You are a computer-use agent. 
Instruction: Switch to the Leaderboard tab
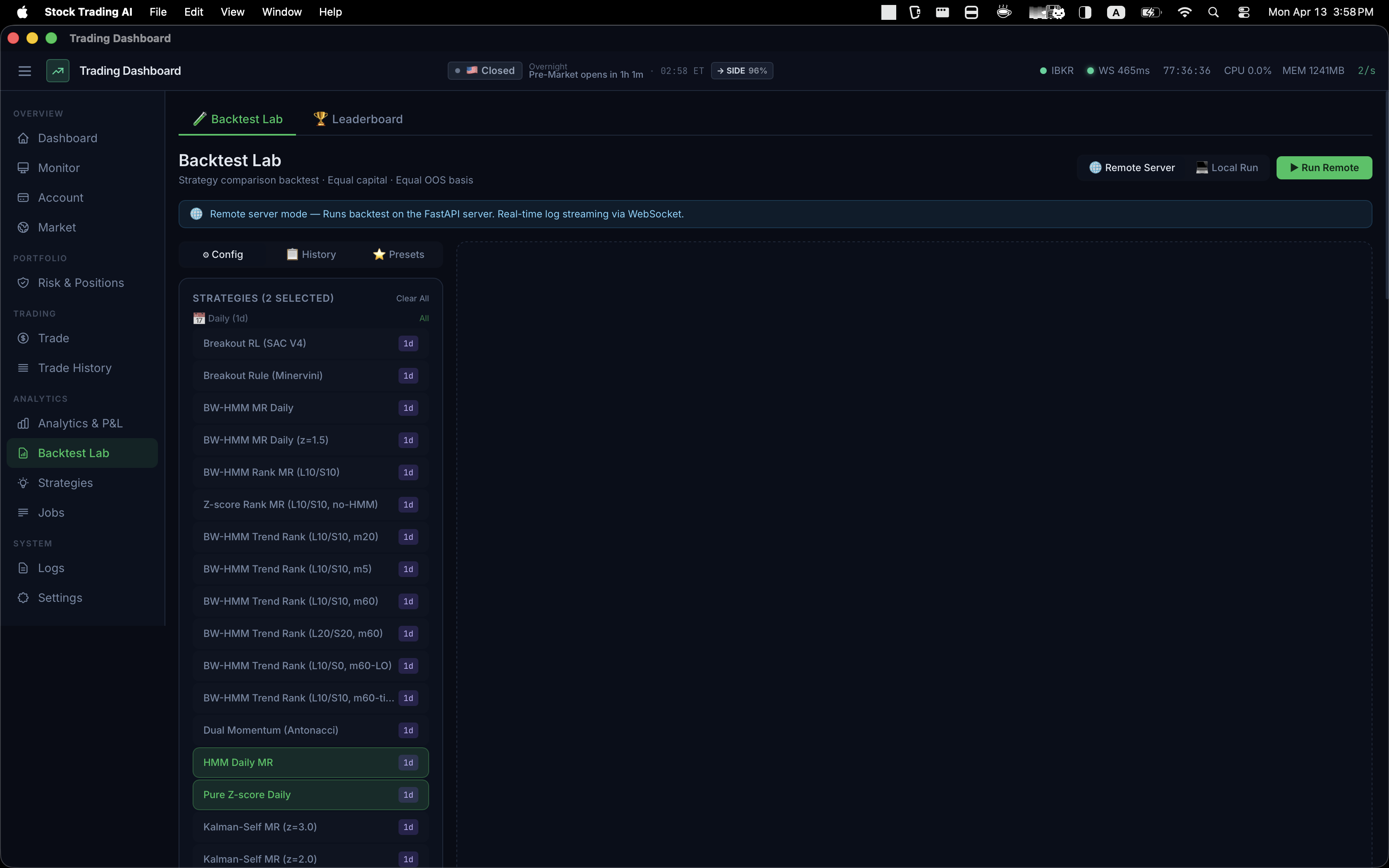[358, 119]
